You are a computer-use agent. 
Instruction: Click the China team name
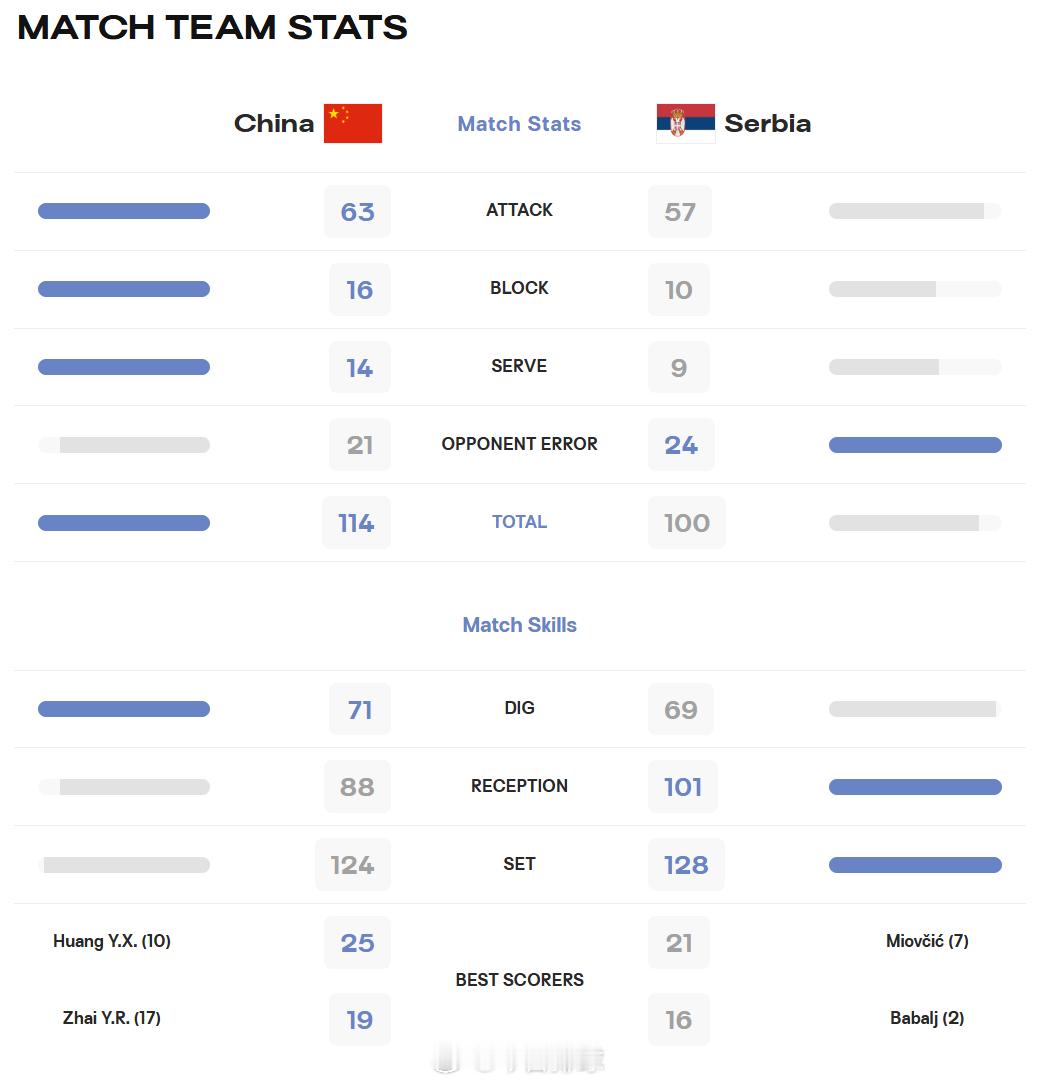point(274,124)
